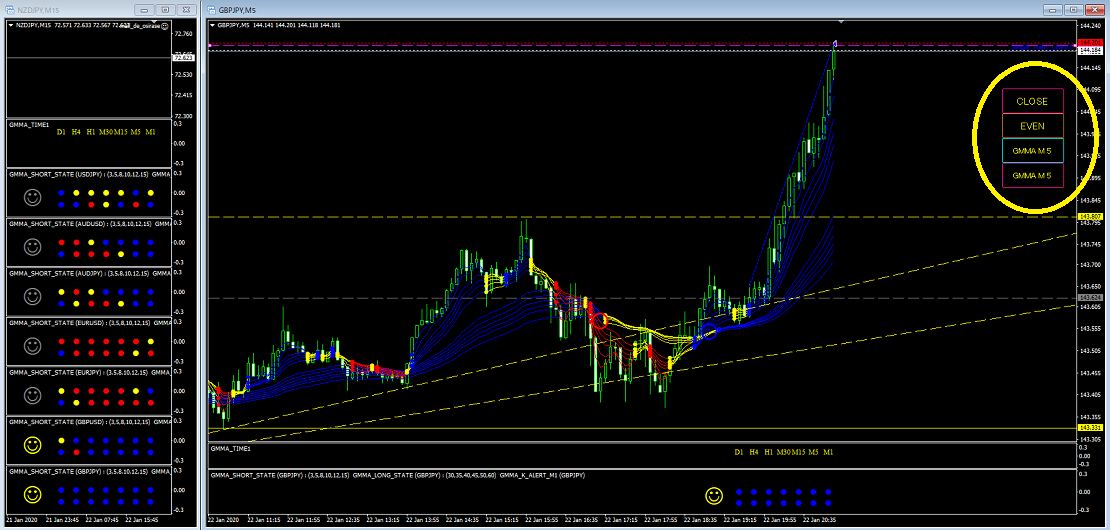The width and height of the screenshot is (1110, 530).
Task: Click the yellow dot in the GBPUSD panel
Action: [x=62, y=440]
